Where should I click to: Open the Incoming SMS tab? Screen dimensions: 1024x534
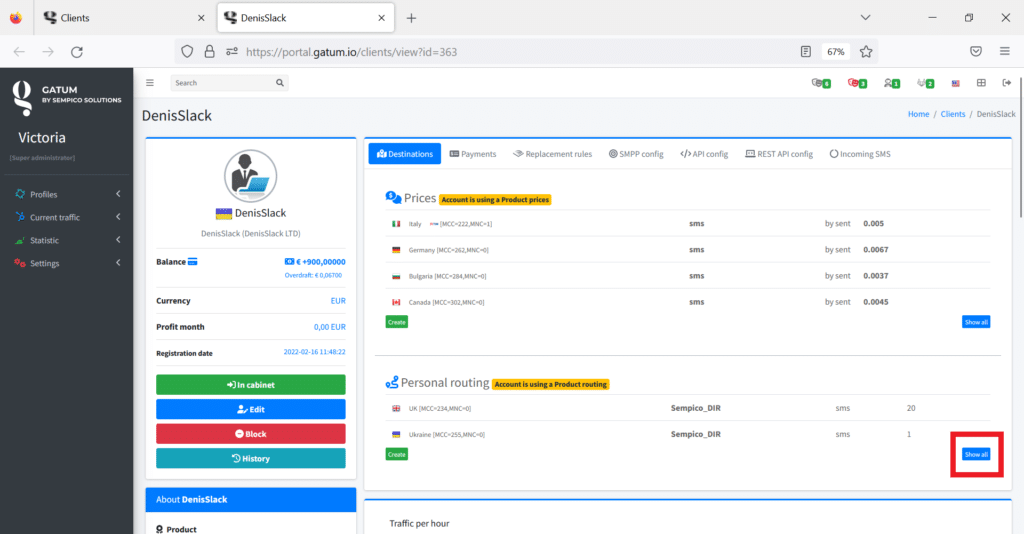[x=860, y=154]
